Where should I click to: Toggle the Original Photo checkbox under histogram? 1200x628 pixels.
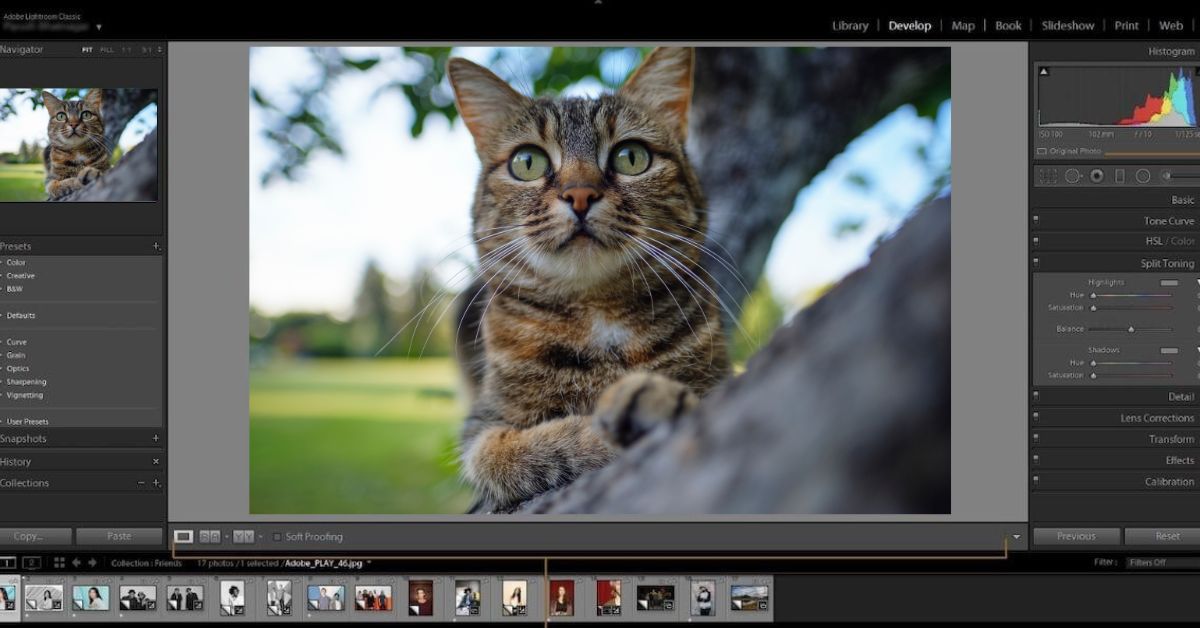[x=1042, y=152]
